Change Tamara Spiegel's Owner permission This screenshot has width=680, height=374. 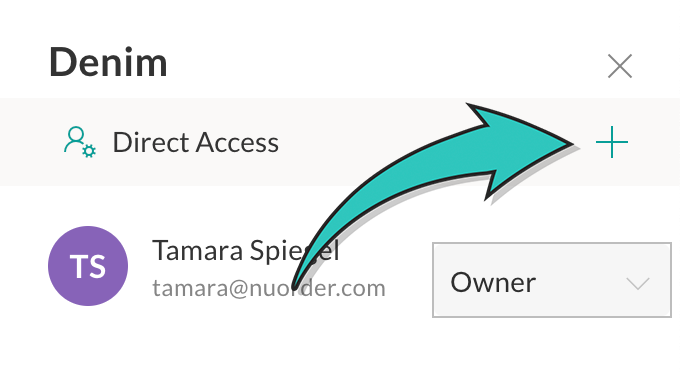point(552,280)
